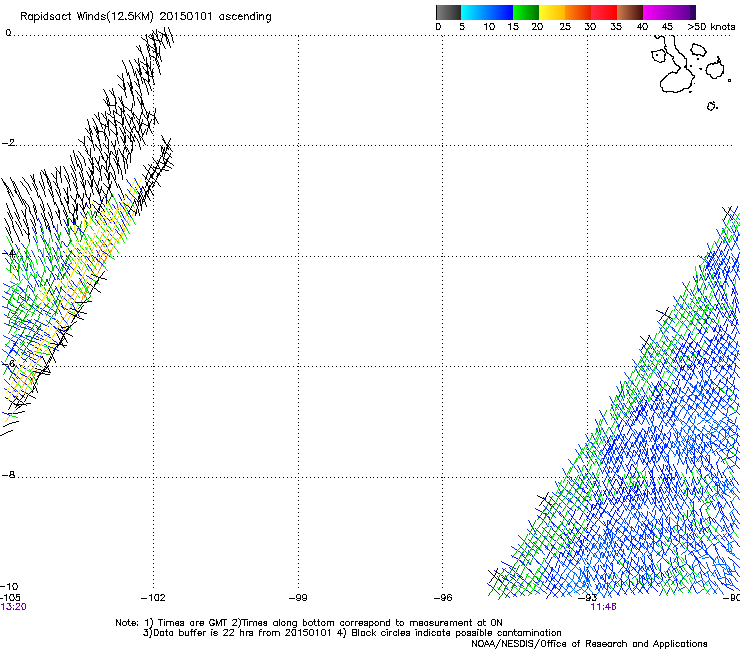Image resolution: width=740 pixels, height=650 pixels.
Task: Click the NOAA/NESDIS credit line
Action: pos(589,644)
